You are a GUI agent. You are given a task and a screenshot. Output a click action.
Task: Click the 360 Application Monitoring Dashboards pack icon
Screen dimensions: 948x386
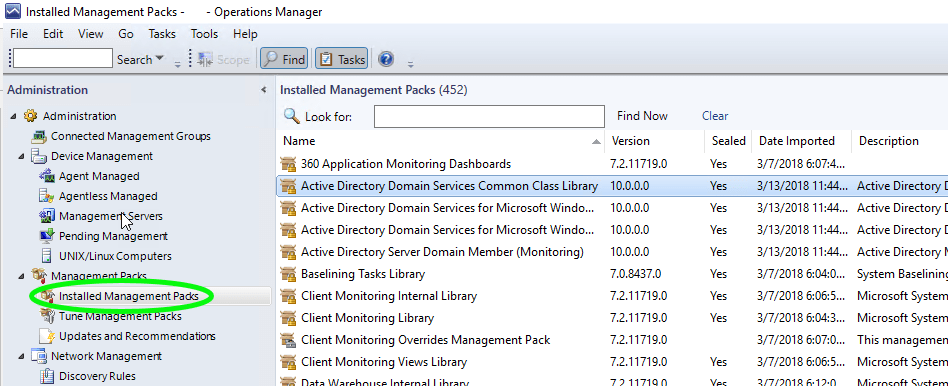tap(288, 164)
